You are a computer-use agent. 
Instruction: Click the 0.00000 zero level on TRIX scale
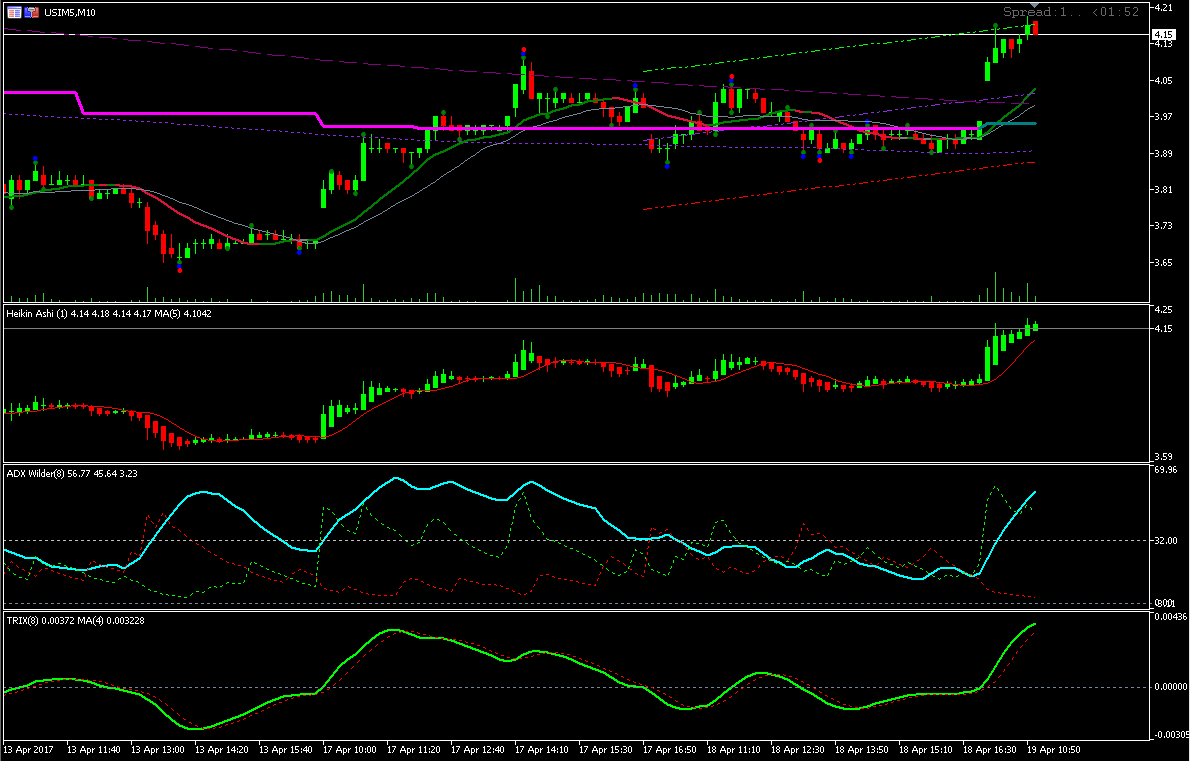(1170, 687)
